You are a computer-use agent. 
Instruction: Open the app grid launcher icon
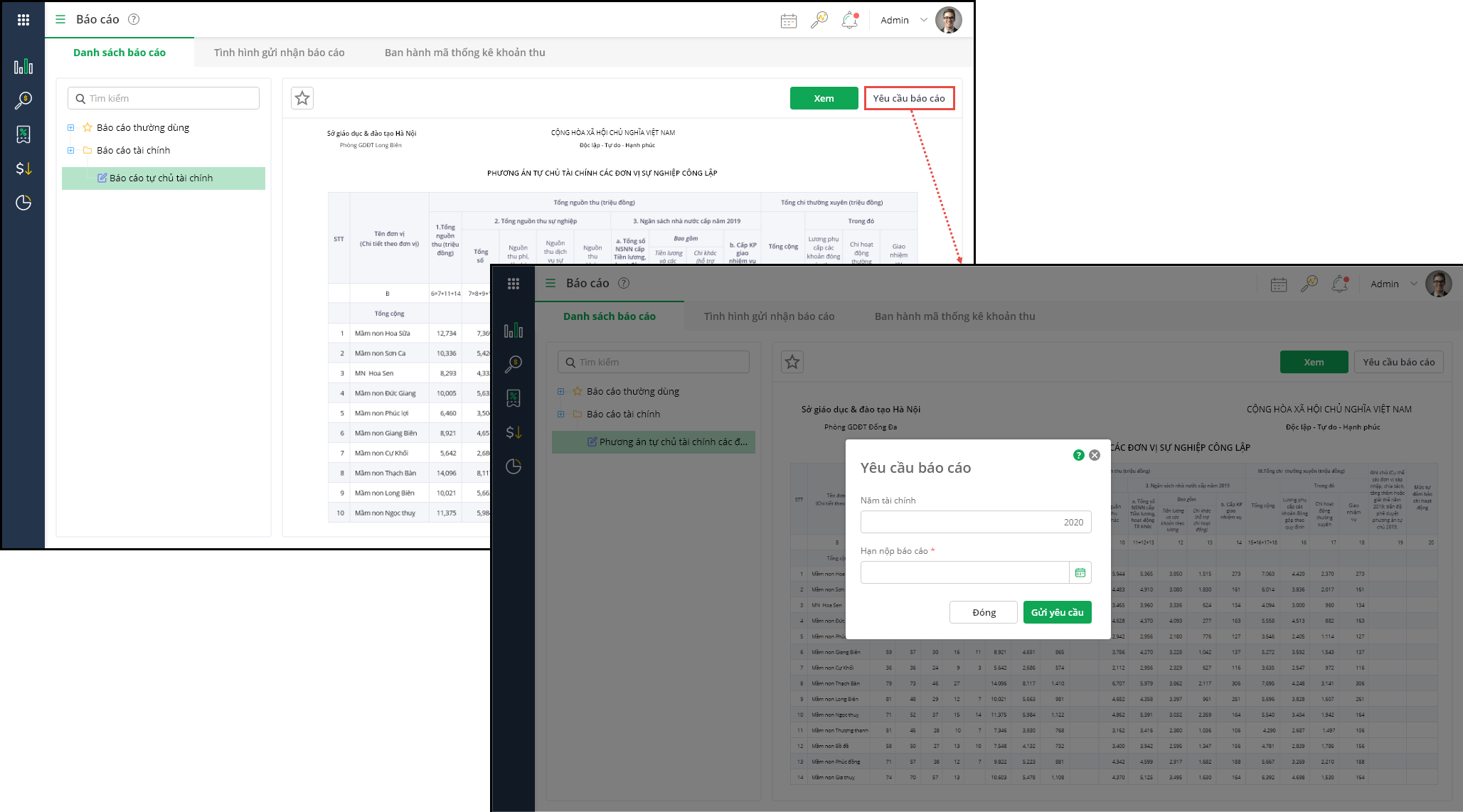point(23,20)
